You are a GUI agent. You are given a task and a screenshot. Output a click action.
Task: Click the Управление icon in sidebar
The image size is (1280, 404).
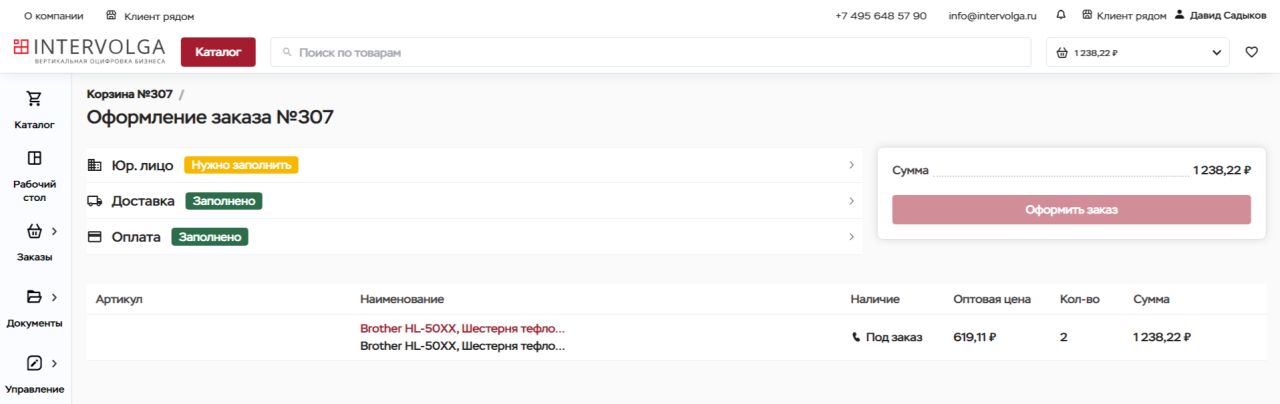pyautogui.click(x=34, y=363)
